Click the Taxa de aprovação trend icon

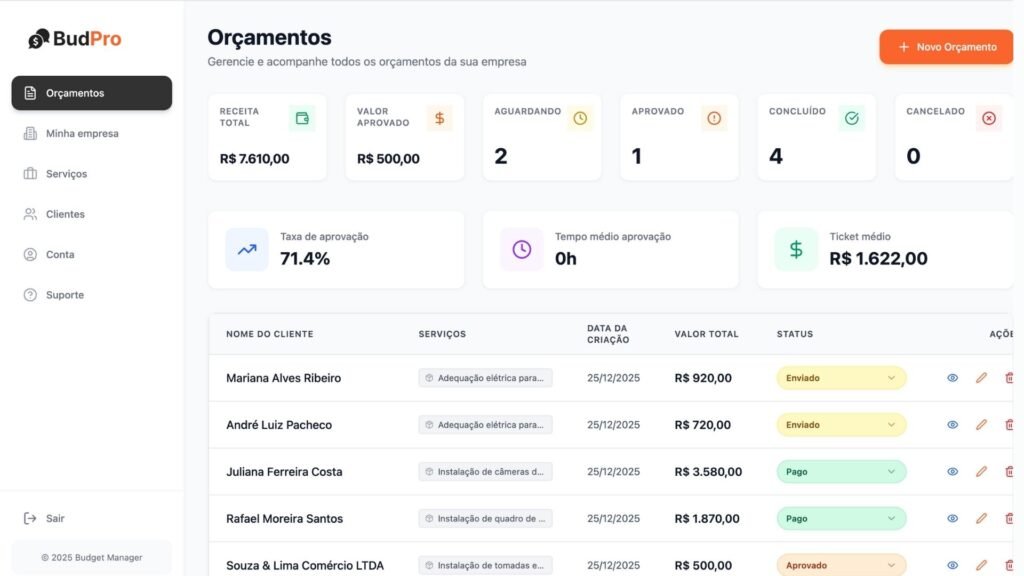247,249
